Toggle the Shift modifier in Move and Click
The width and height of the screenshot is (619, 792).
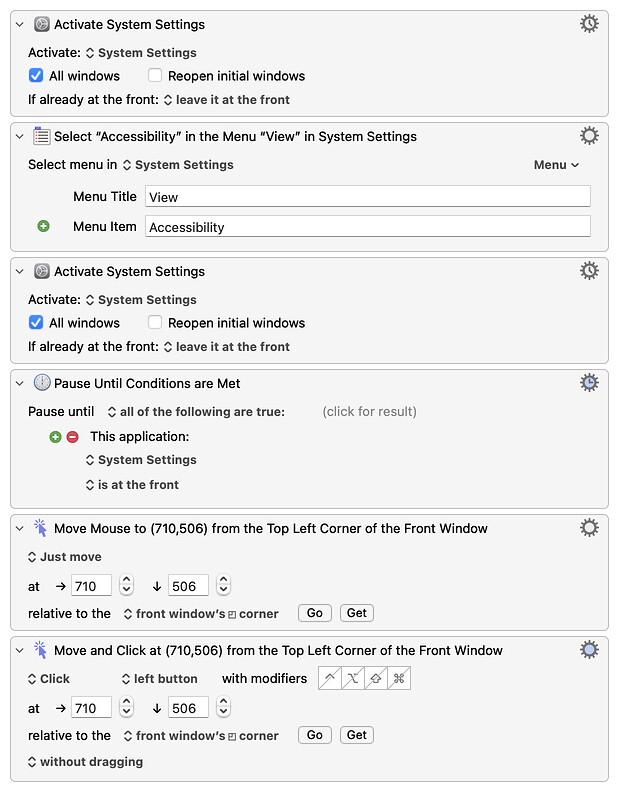(375, 678)
